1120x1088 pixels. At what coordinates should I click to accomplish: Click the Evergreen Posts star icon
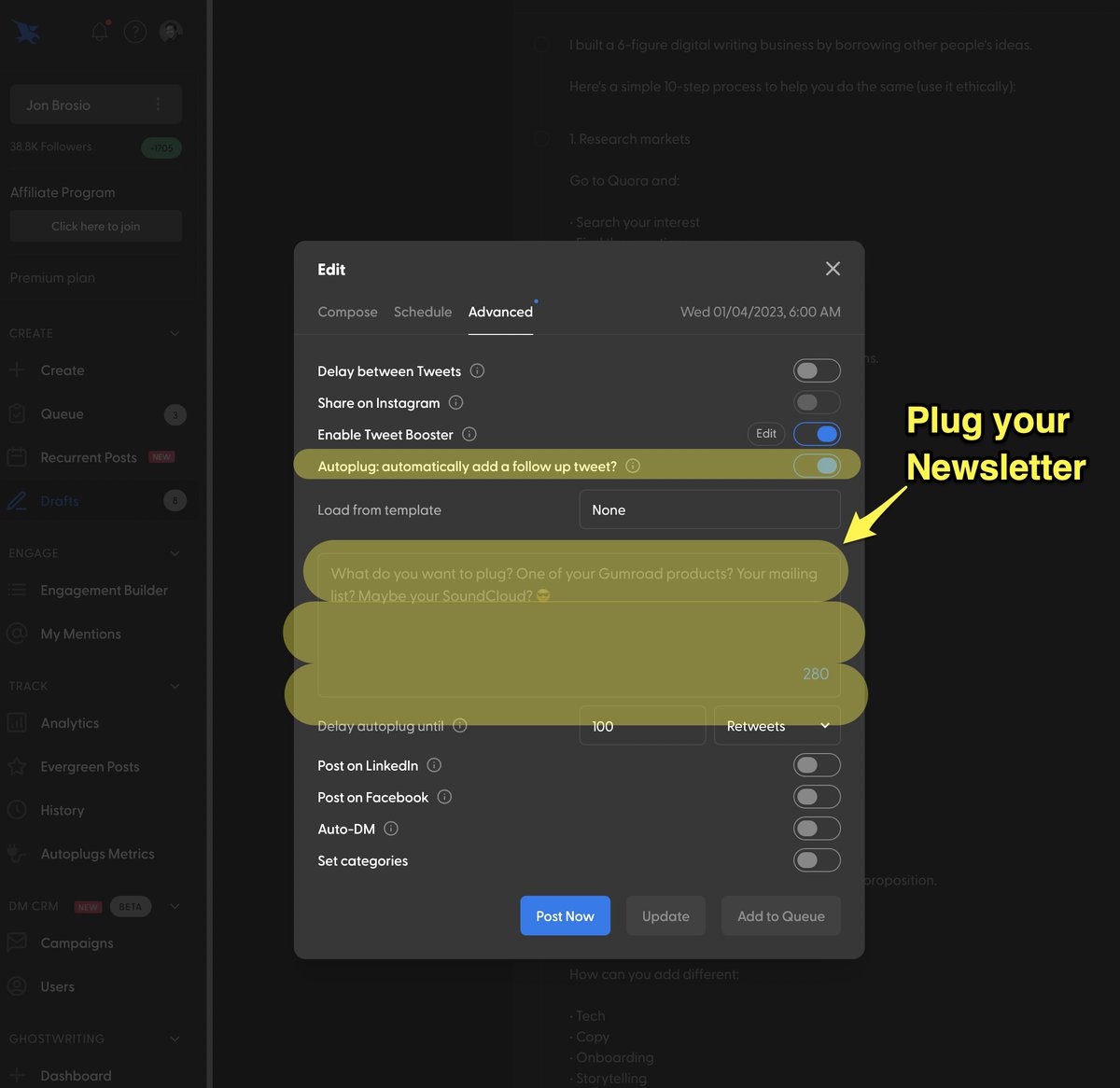(17, 766)
